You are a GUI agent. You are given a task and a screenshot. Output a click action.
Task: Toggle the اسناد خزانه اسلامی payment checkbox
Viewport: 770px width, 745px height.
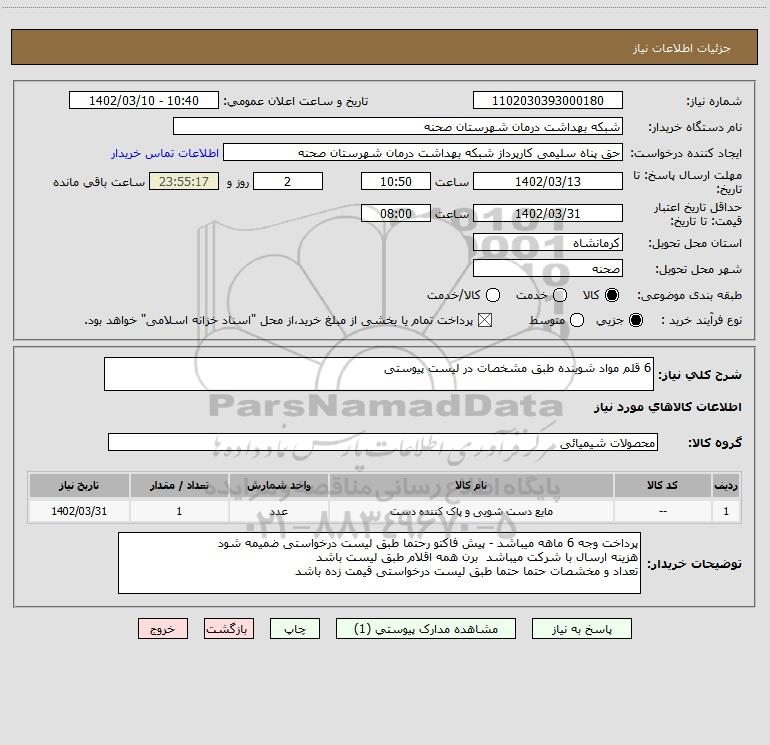(x=485, y=320)
